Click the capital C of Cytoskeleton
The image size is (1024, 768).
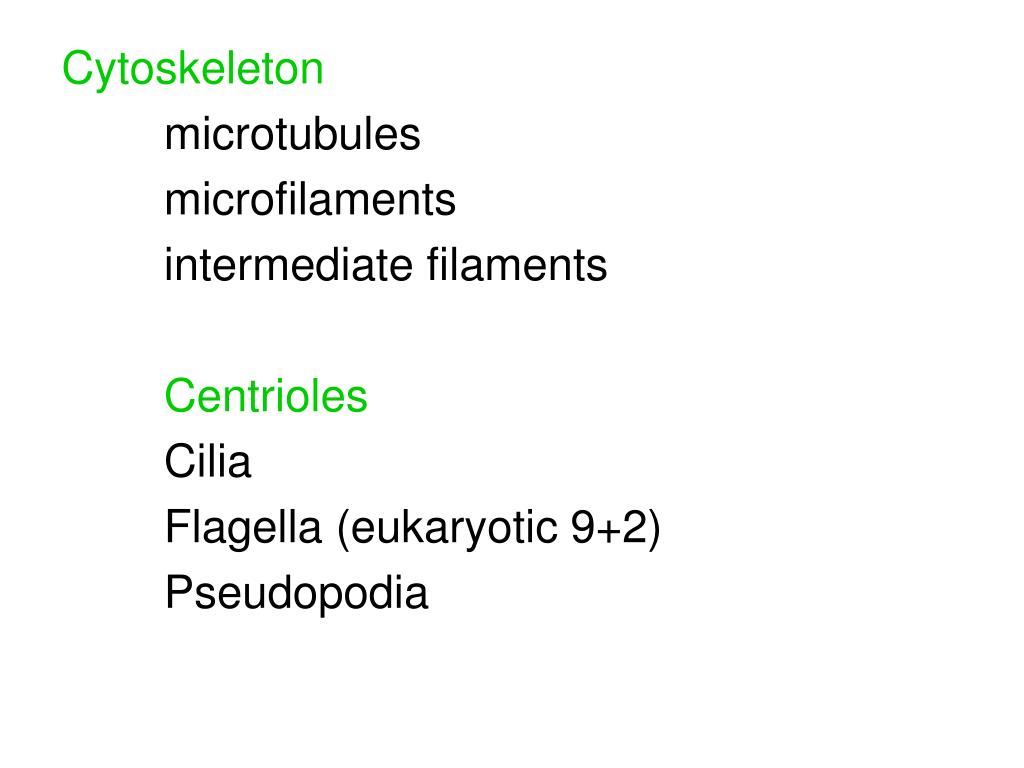(x=76, y=70)
